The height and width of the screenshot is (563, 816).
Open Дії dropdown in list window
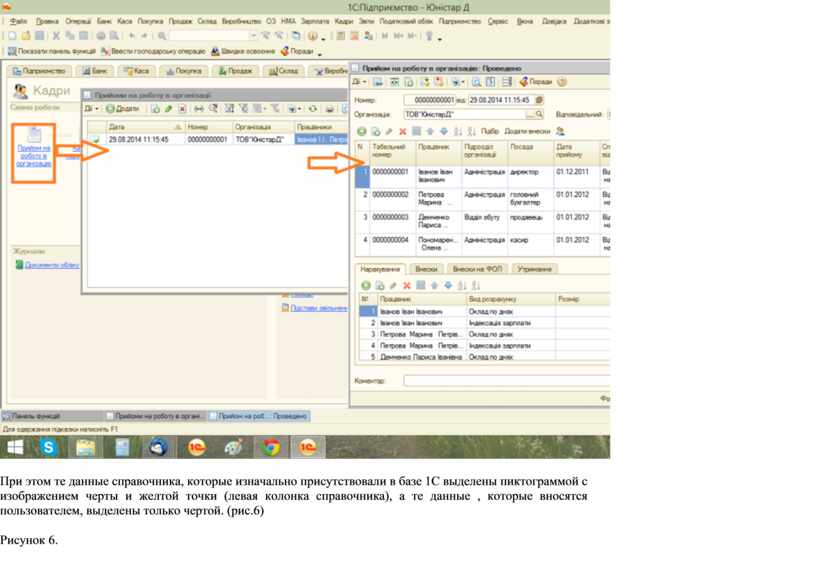click(91, 109)
